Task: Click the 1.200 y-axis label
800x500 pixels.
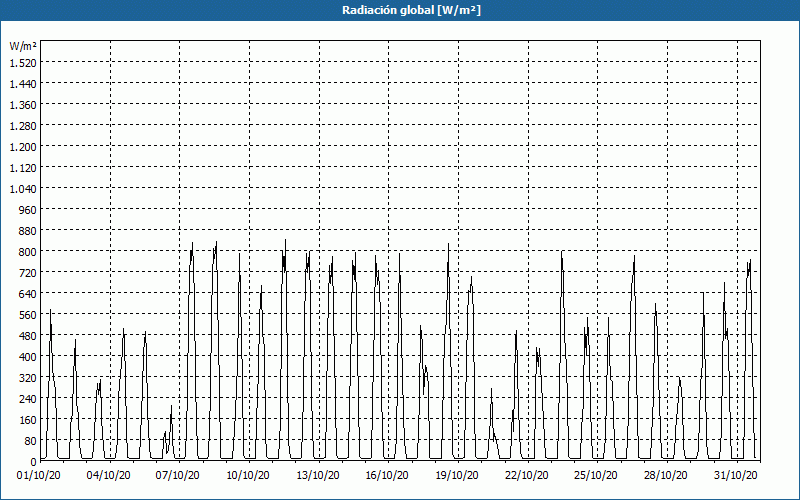Action: 23,147
